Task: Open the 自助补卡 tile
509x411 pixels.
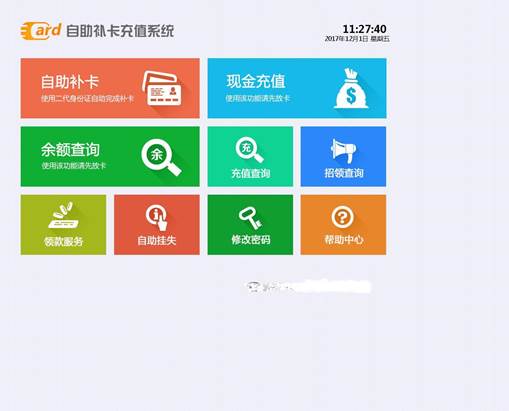Action: (x=110, y=88)
